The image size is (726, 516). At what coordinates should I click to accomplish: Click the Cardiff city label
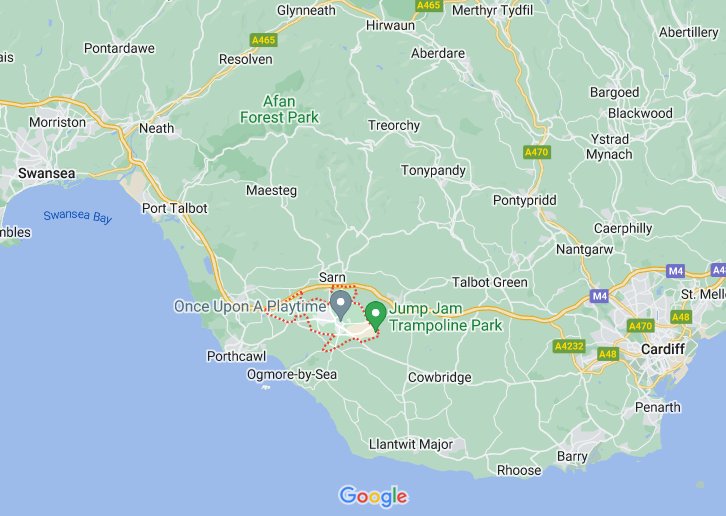click(663, 349)
